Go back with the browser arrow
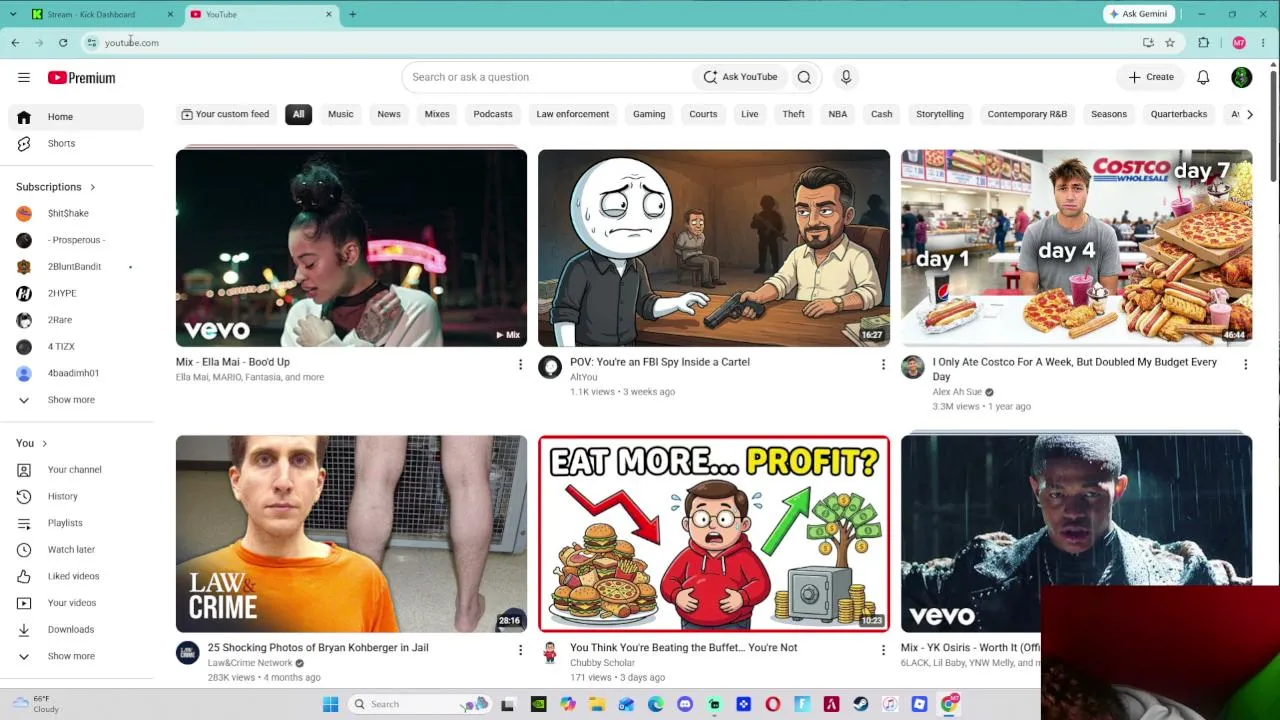Viewport: 1280px width, 720px height. (x=15, y=42)
